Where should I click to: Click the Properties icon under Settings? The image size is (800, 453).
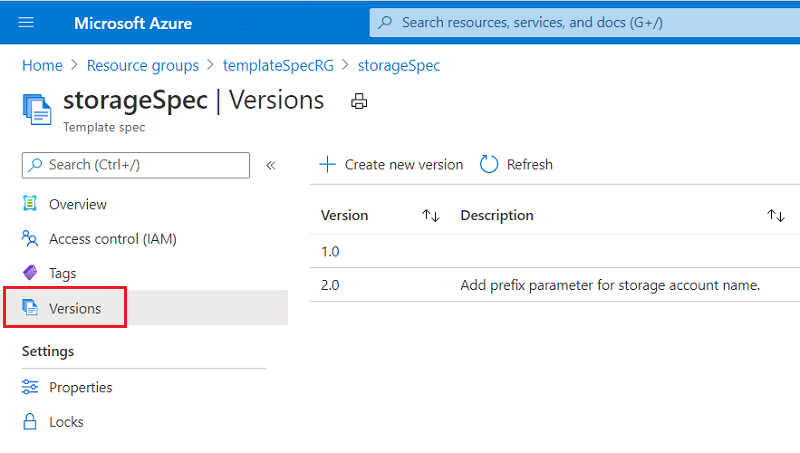[30, 387]
